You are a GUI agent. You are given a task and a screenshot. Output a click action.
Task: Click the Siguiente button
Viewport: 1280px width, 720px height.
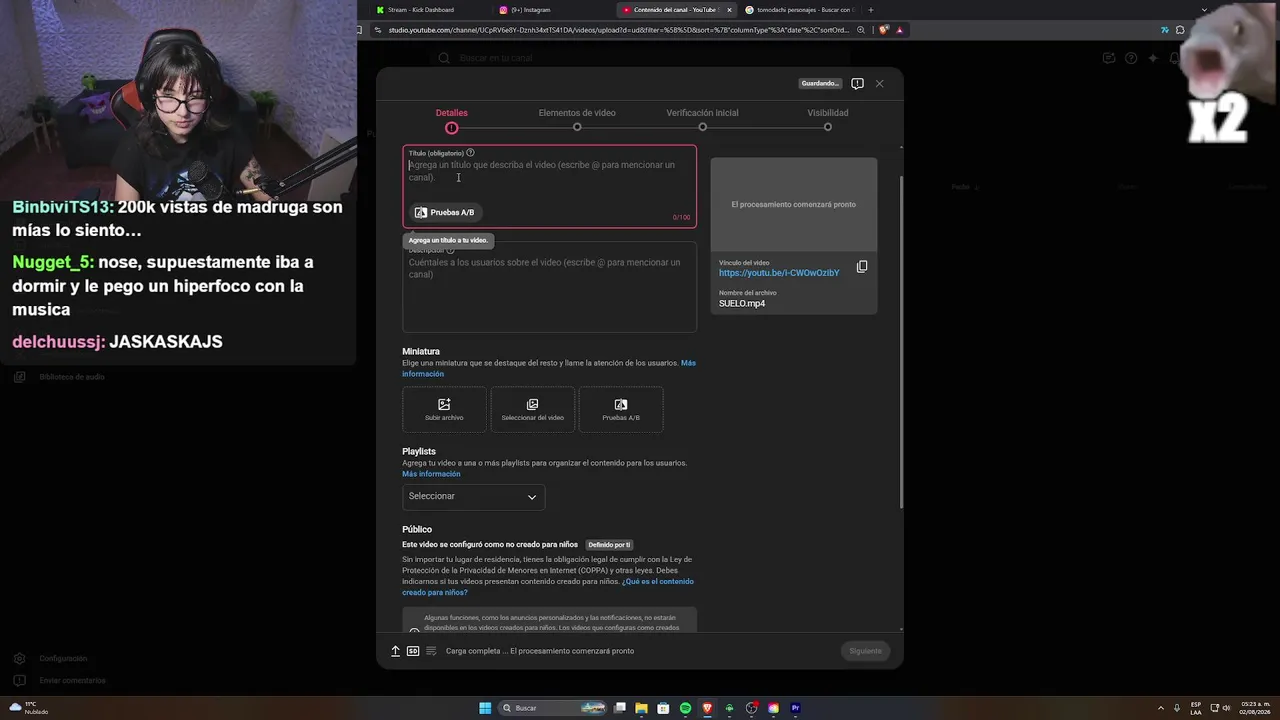pos(866,651)
